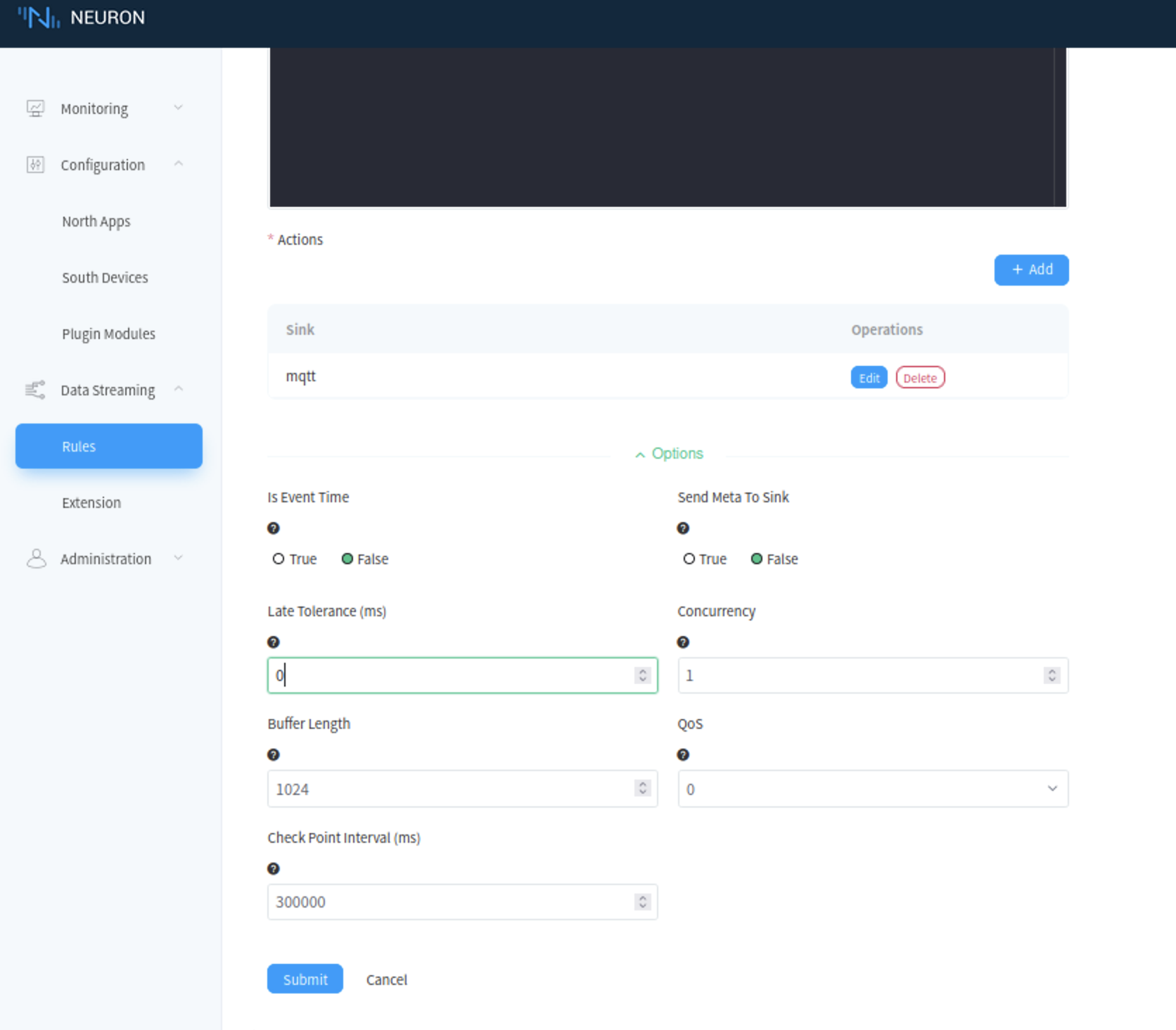1176x1030 pixels.
Task: Go to North Apps
Action: click(96, 222)
